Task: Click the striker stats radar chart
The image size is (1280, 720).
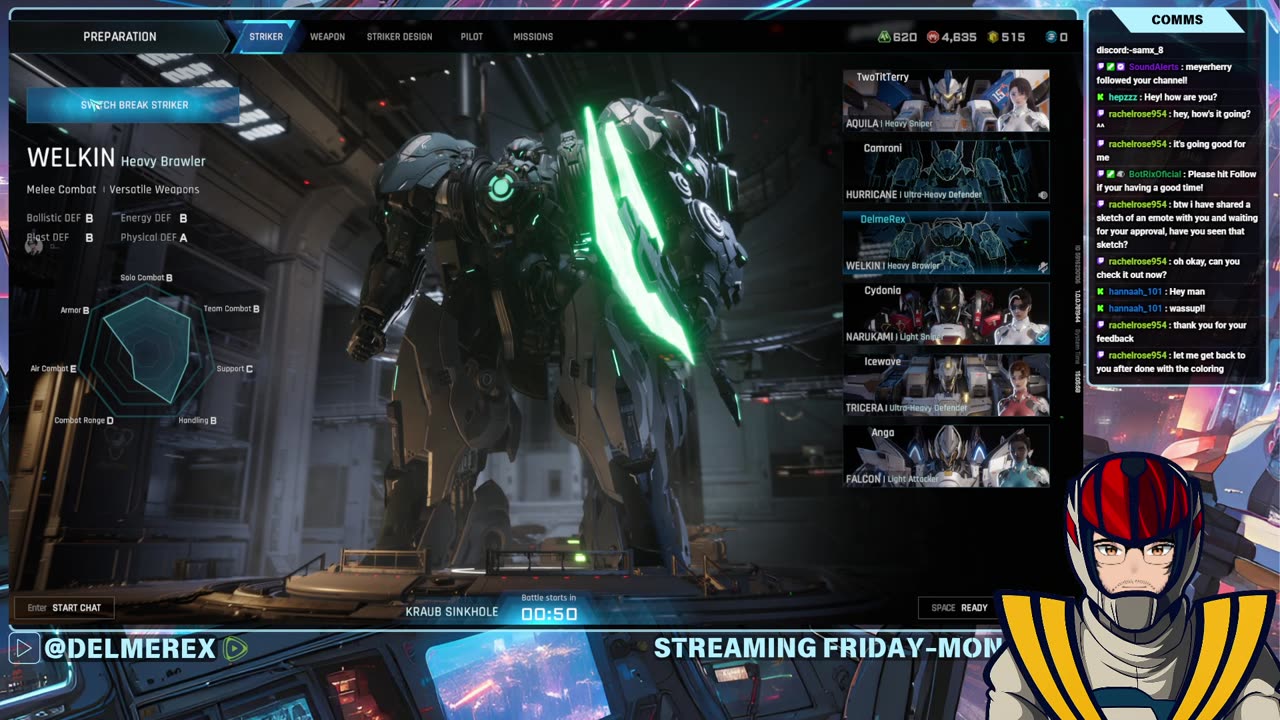Action: tap(147, 350)
